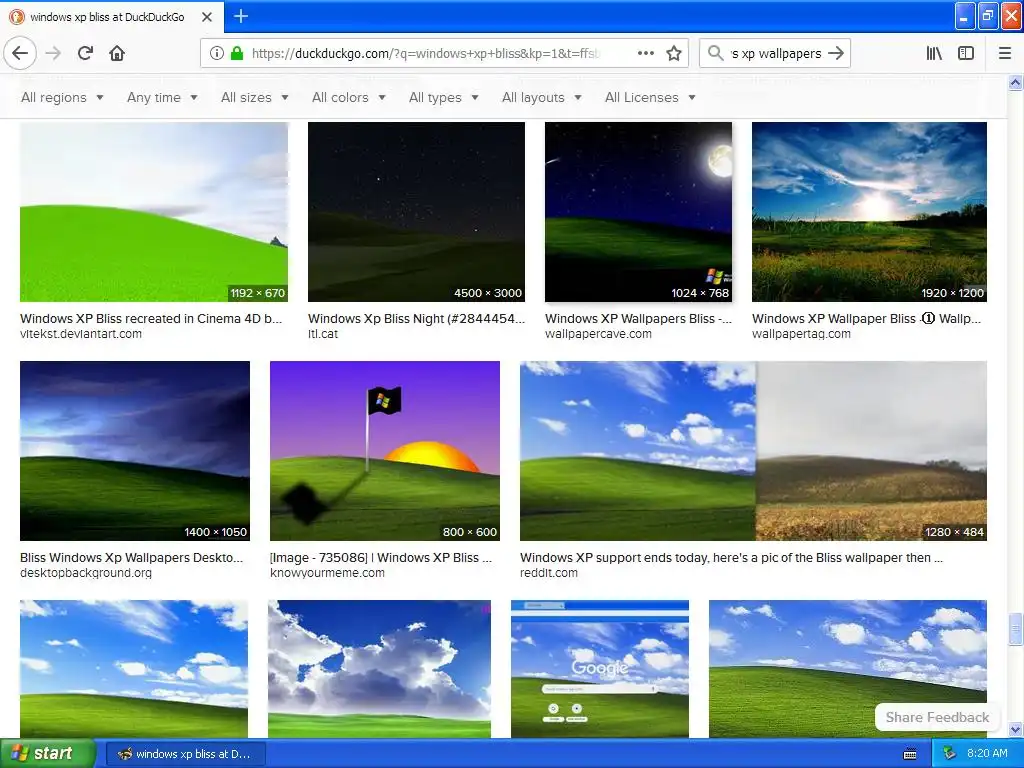The height and width of the screenshot is (768, 1024).
Task: Reload the current page
Action: click(86, 53)
